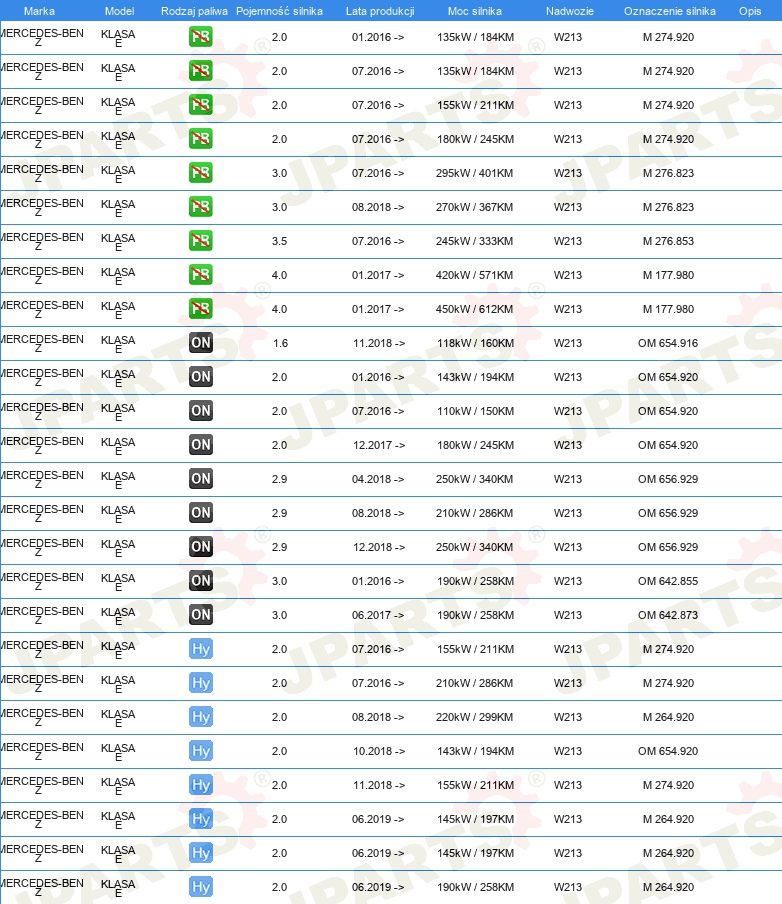The height and width of the screenshot is (904, 782).
Task: Click engine code 'M 276.853'
Action: pyautogui.click(x=668, y=241)
